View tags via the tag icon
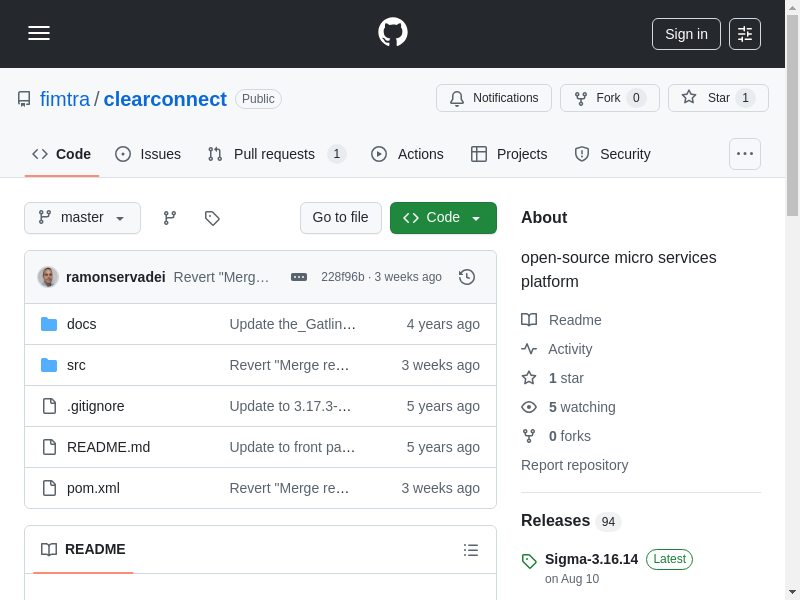 [212, 218]
